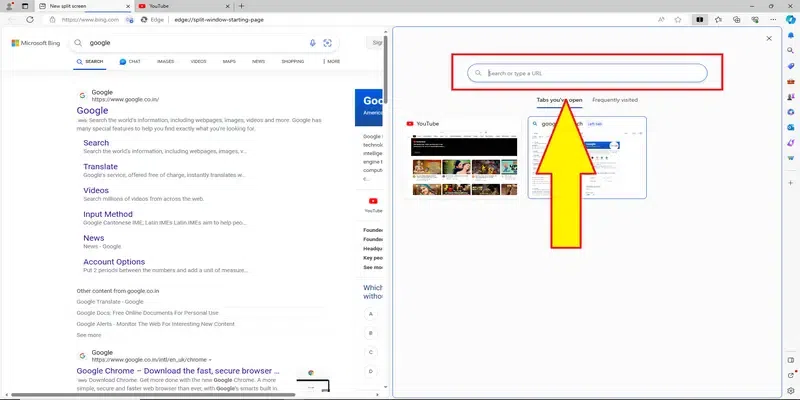Click the Bing search magnifier icon
The image size is (800, 400).
(x=78, y=43)
